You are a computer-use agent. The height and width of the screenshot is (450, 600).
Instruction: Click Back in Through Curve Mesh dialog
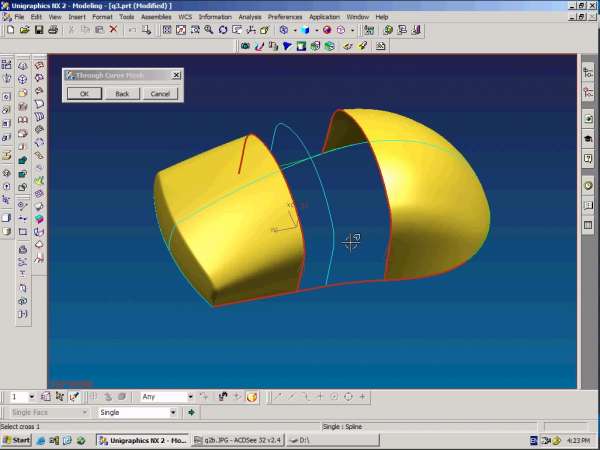(x=122, y=94)
